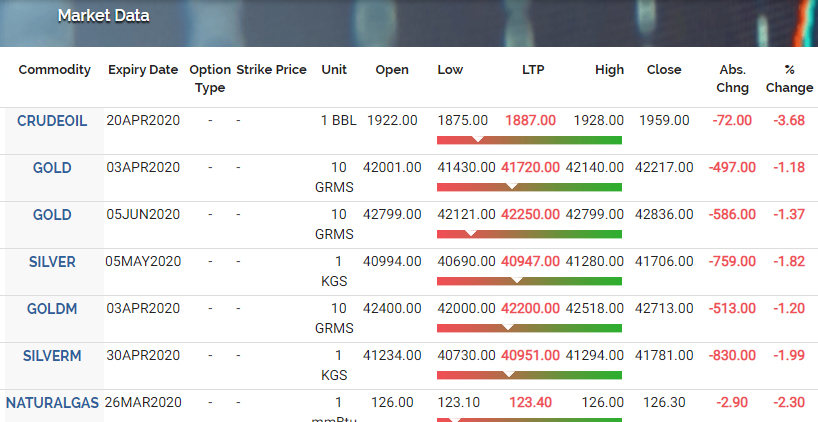The height and width of the screenshot is (422, 818).
Task: Click the Close column header
Action: click(664, 70)
